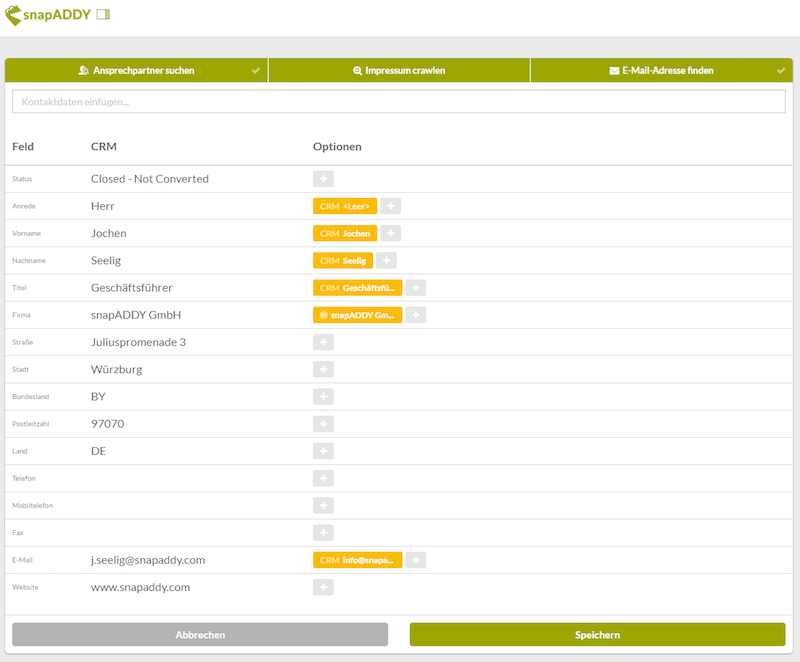Click the snapADDY logo
800x662 pixels.
[x=48, y=16]
